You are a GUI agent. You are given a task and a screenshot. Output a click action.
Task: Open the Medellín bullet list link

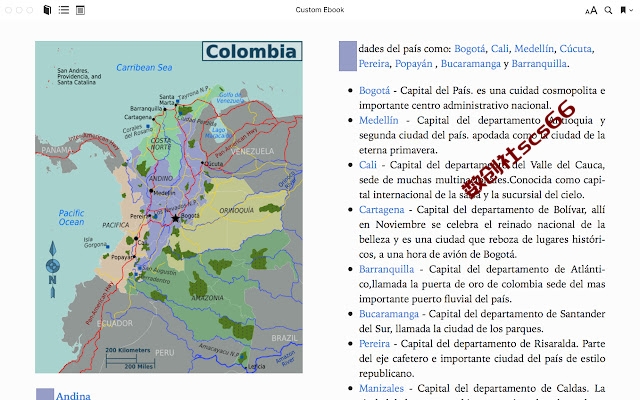(x=378, y=120)
